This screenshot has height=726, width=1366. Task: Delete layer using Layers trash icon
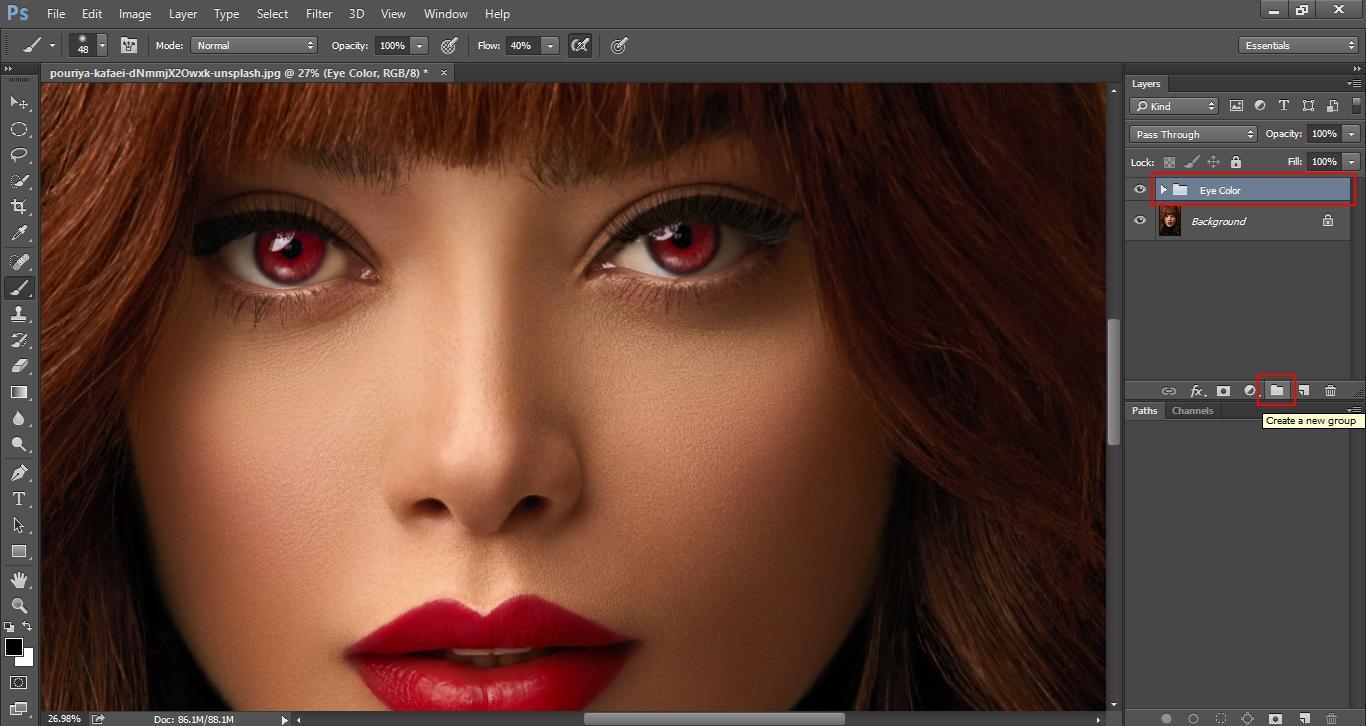(1330, 391)
